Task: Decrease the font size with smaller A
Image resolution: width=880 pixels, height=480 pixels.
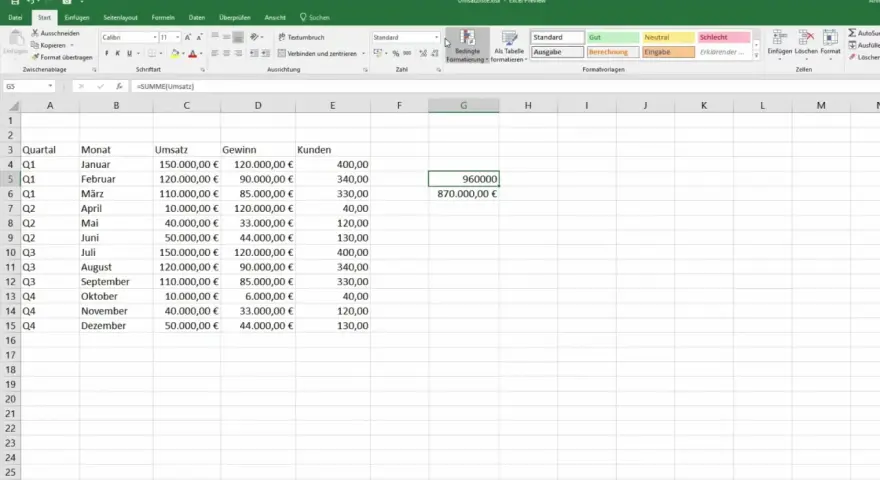Action: coord(199,37)
